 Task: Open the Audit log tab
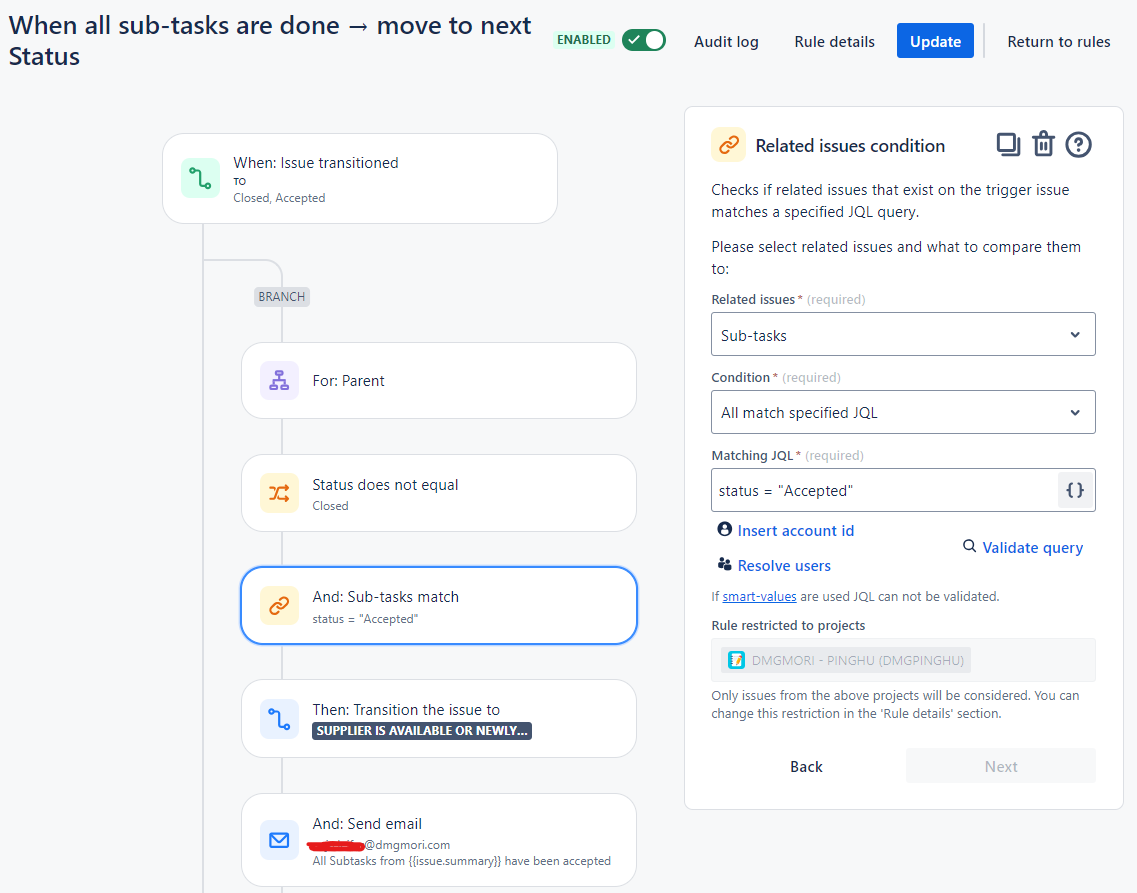[x=726, y=41]
